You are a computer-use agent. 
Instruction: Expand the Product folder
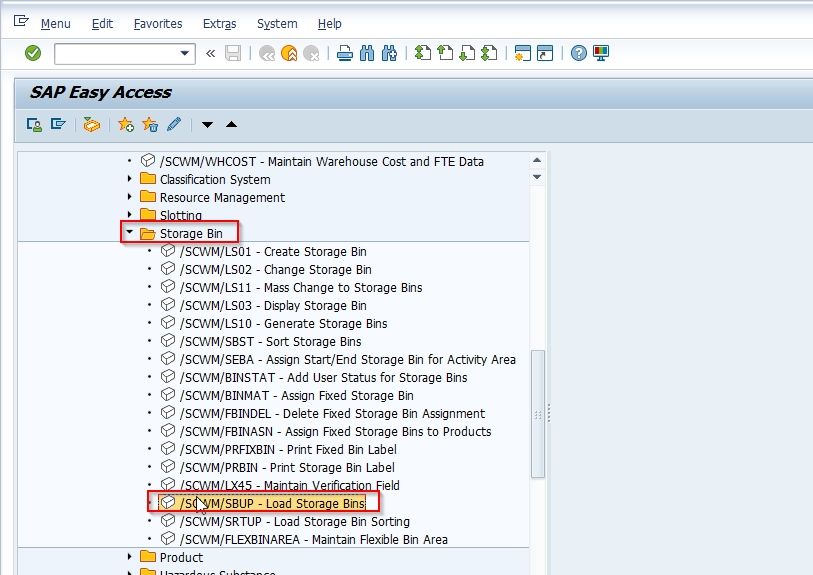(x=130, y=557)
